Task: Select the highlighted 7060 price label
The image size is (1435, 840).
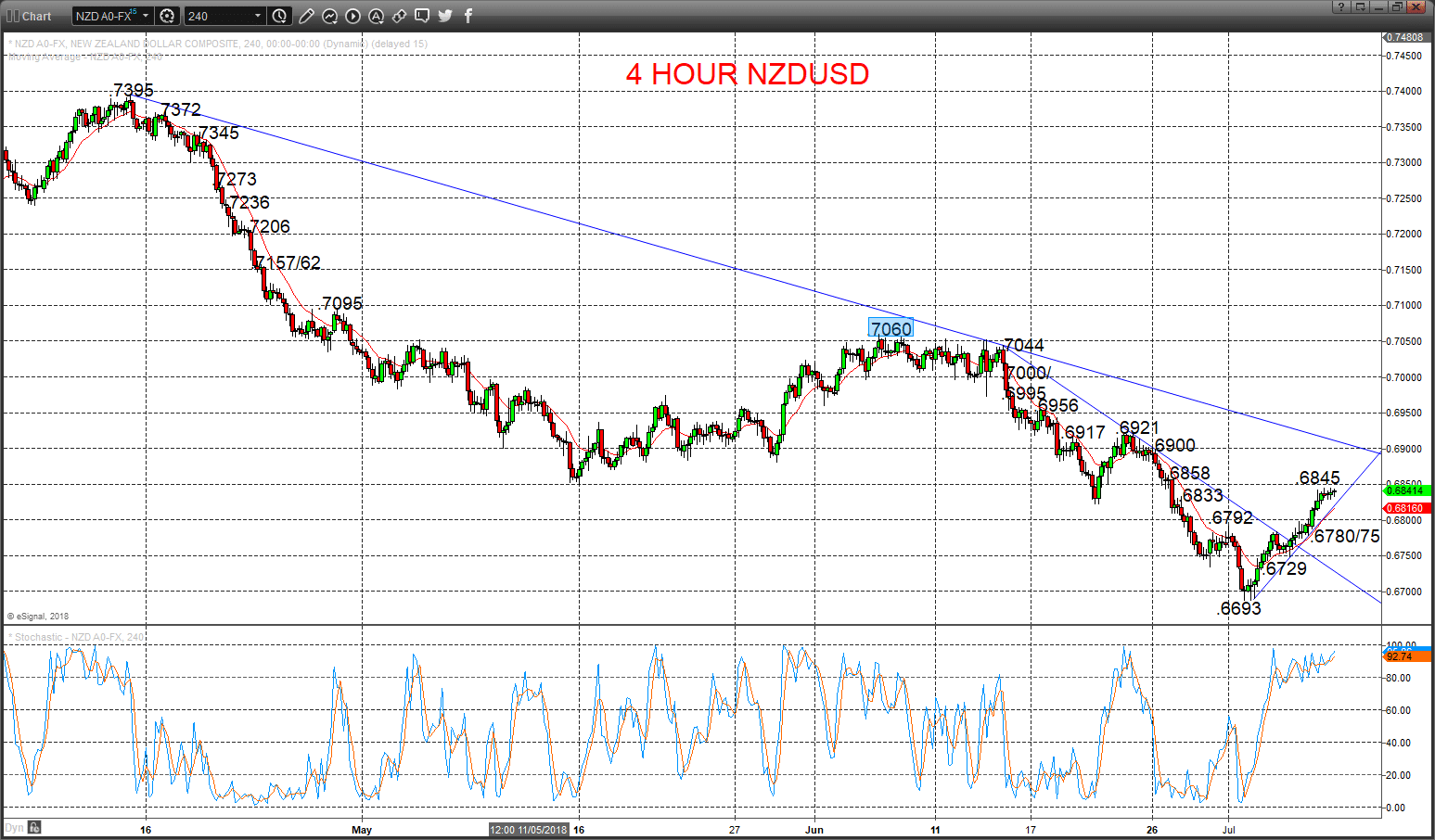Action: pos(890,328)
